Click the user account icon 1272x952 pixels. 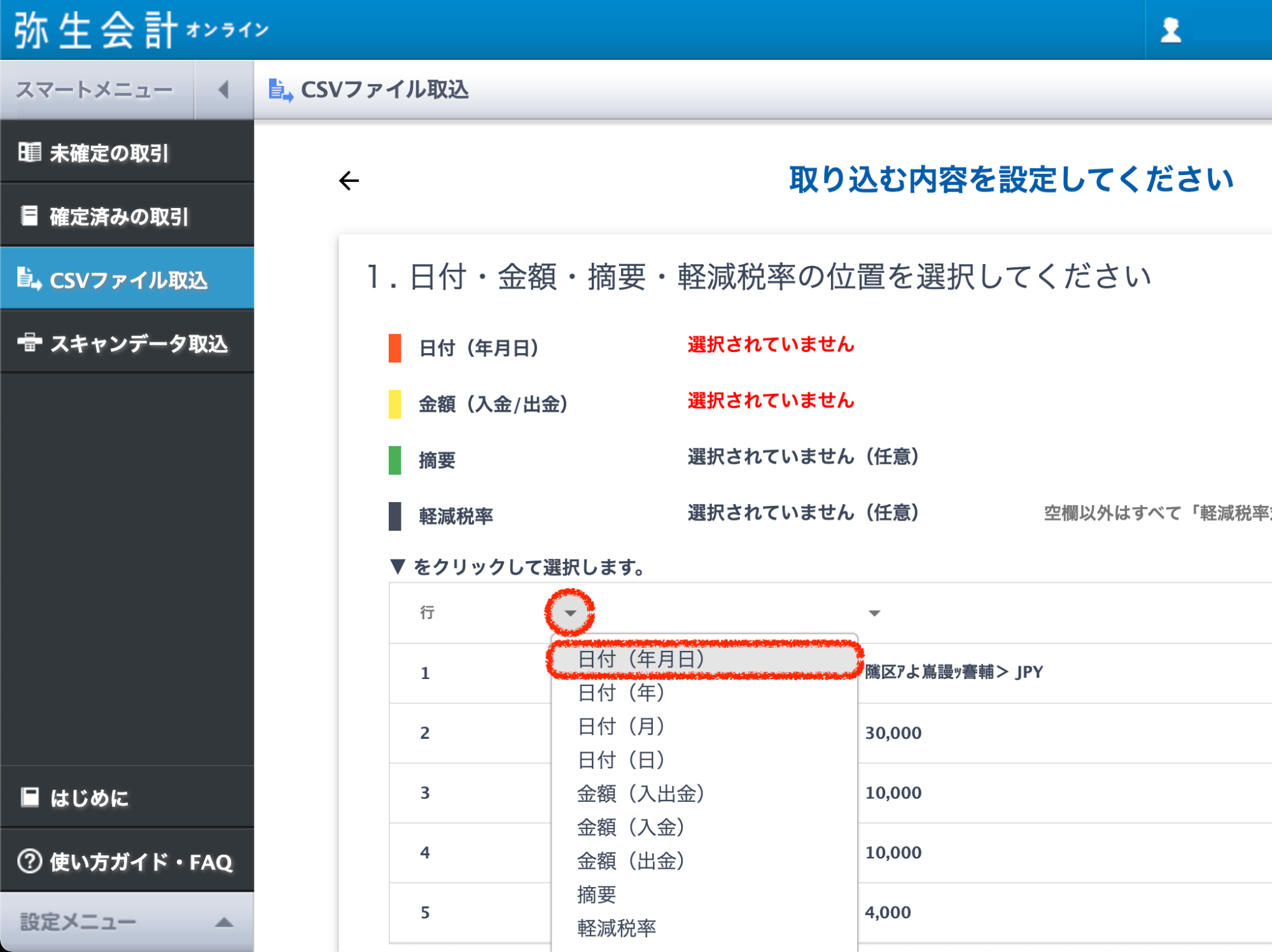pos(1170,30)
